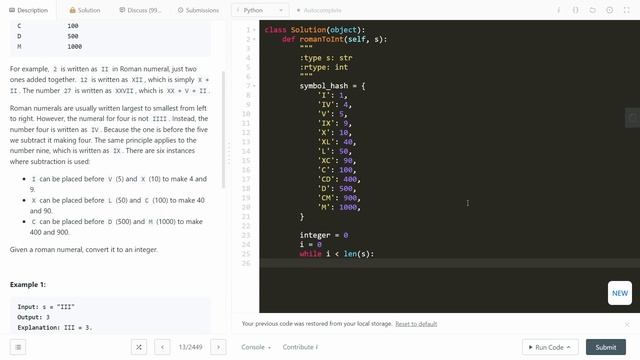Click the description panel scrollbar
This screenshot has width=640, height=360.
pyautogui.click(x=223, y=129)
